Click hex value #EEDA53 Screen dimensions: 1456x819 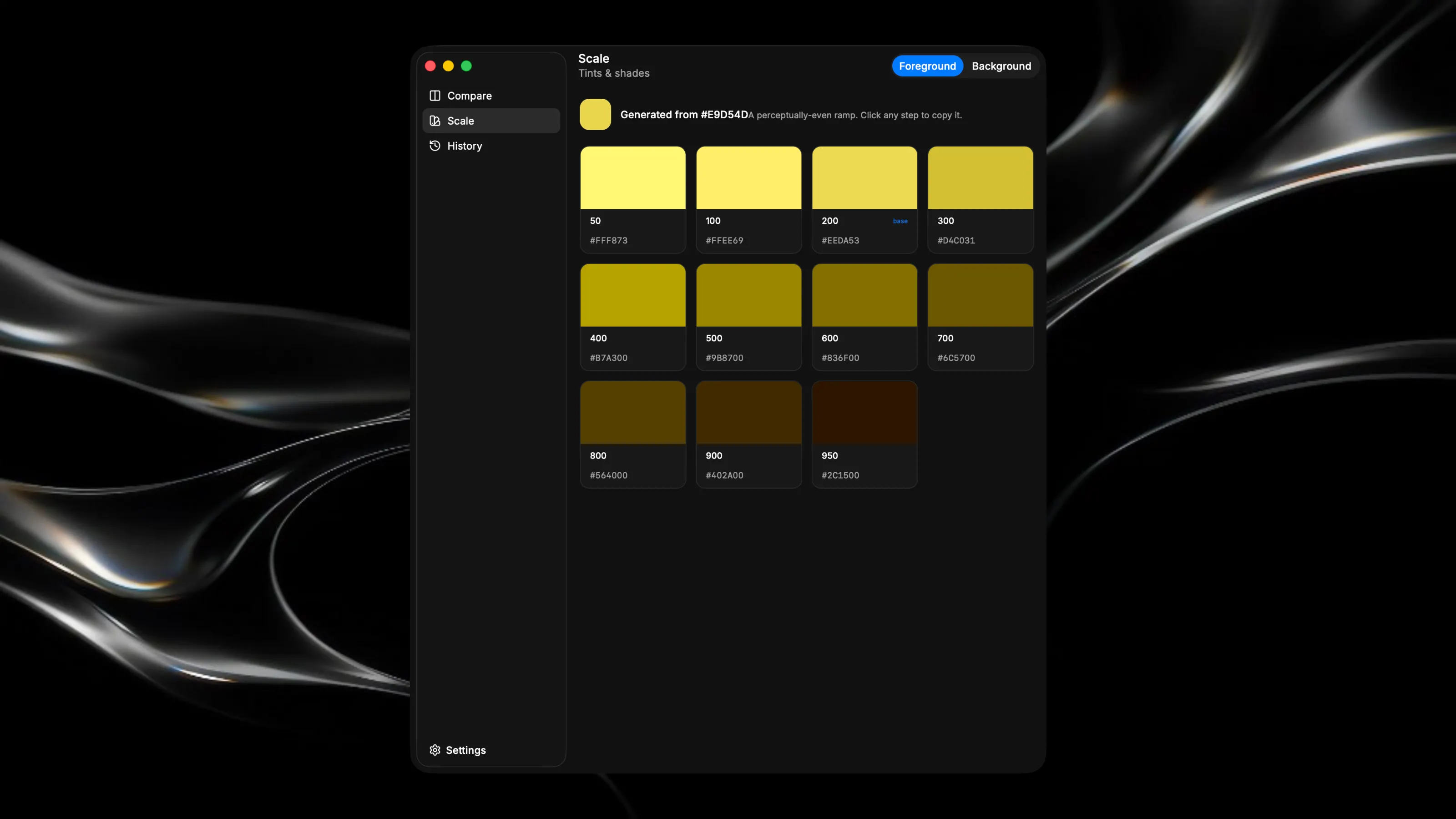840,240
